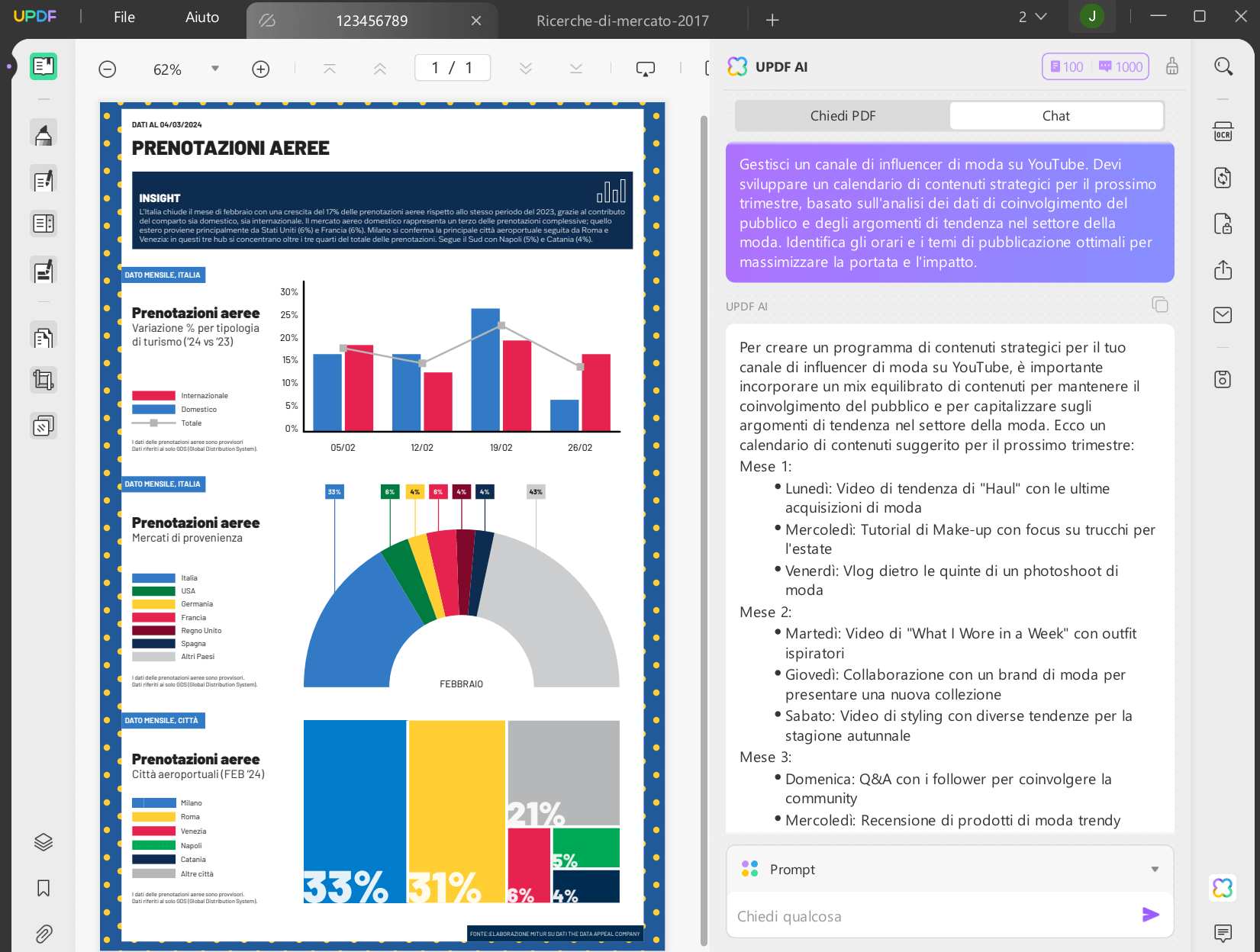The image size is (1260, 952).
Task: Click the zoom in plus button
Action: point(261,69)
